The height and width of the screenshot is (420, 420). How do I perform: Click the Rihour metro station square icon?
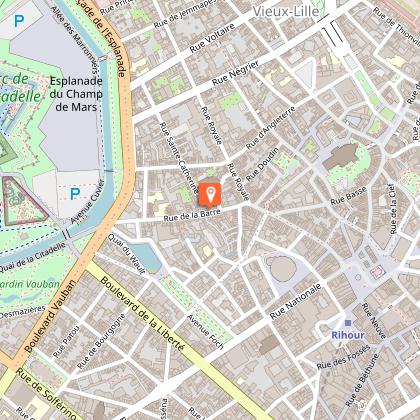click(348, 323)
